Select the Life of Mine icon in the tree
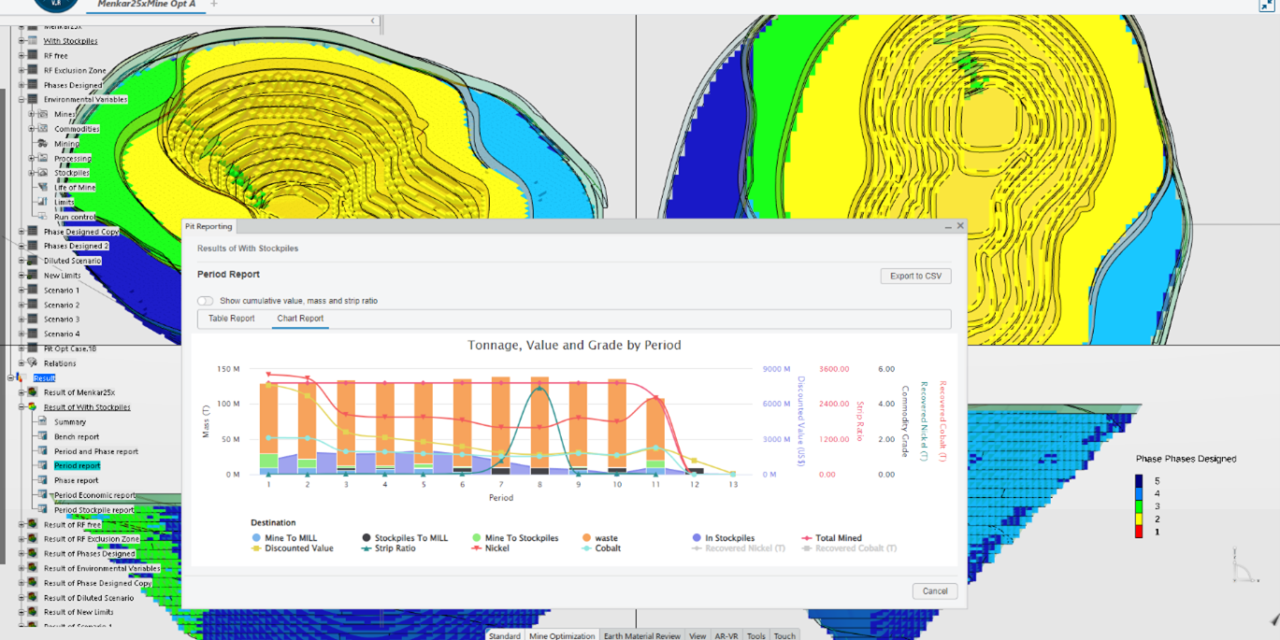This screenshot has height=640, width=1280. pos(42,188)
